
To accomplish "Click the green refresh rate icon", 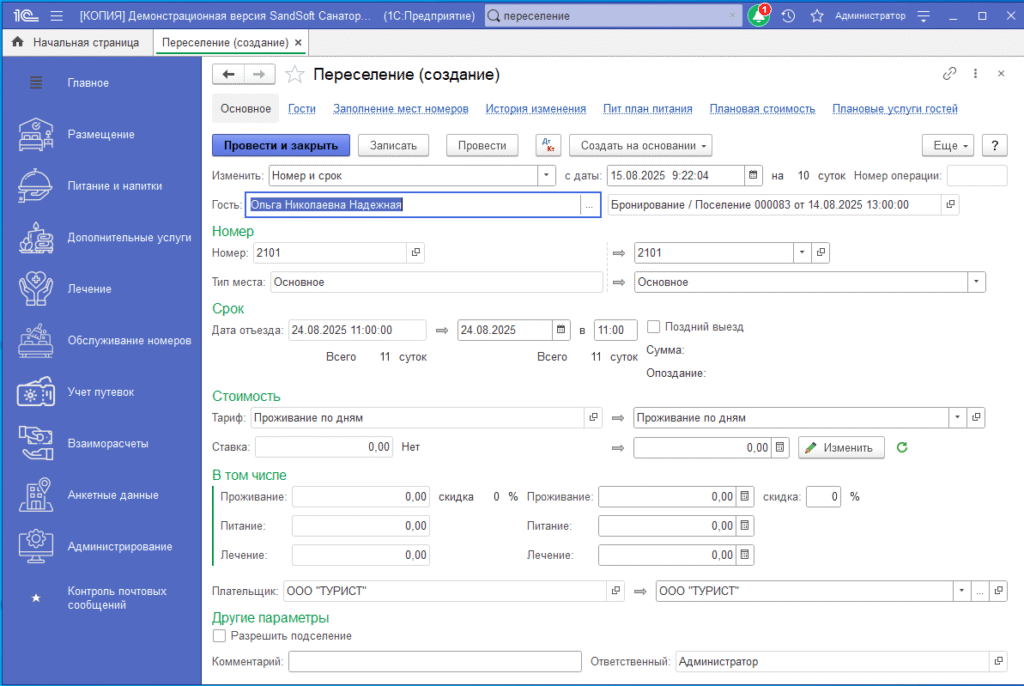I will [903, 447].
